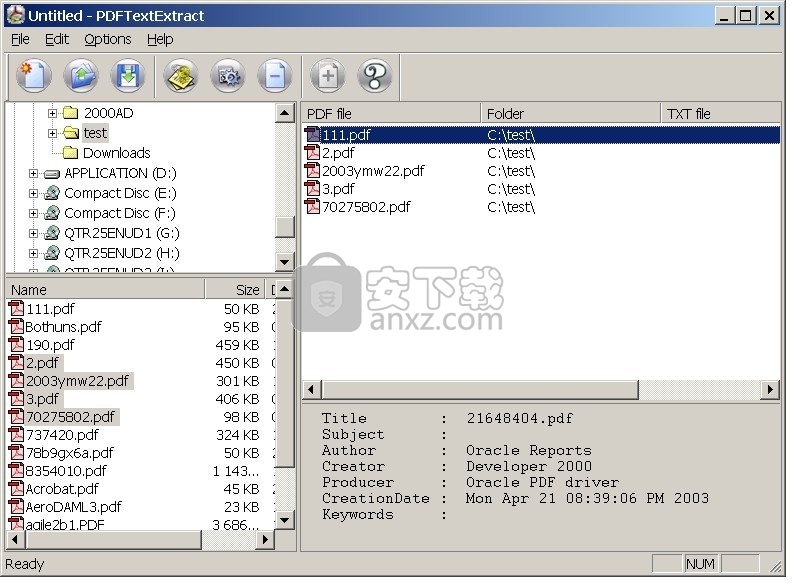Viewport: 798px width, 588px height.
Task: Click the Open project folder toolbar icon
Action: pos(81,76)
